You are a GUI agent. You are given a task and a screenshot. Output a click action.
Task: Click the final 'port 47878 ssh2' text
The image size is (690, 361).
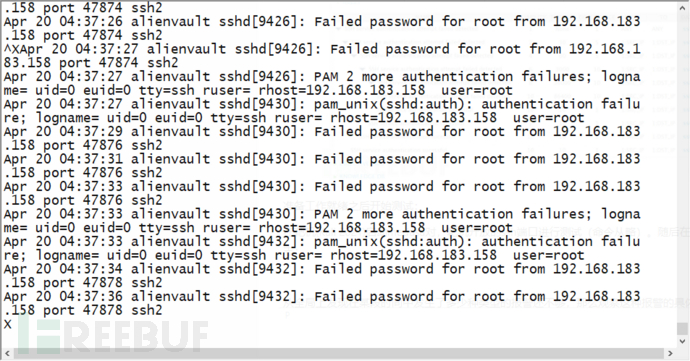[102, 310]
